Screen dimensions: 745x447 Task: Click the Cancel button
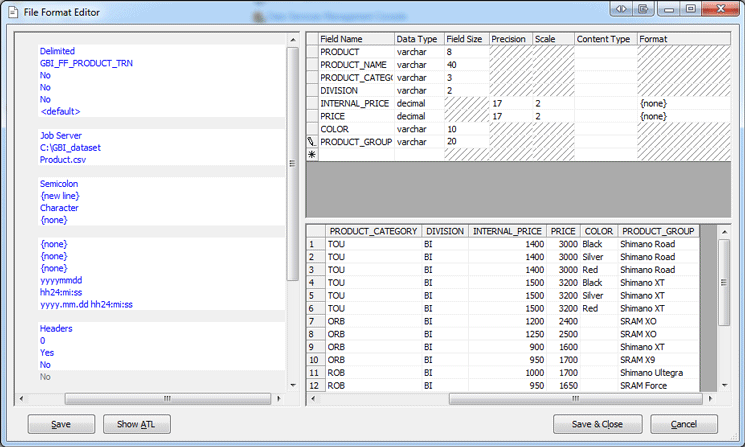tap(684, 424)
